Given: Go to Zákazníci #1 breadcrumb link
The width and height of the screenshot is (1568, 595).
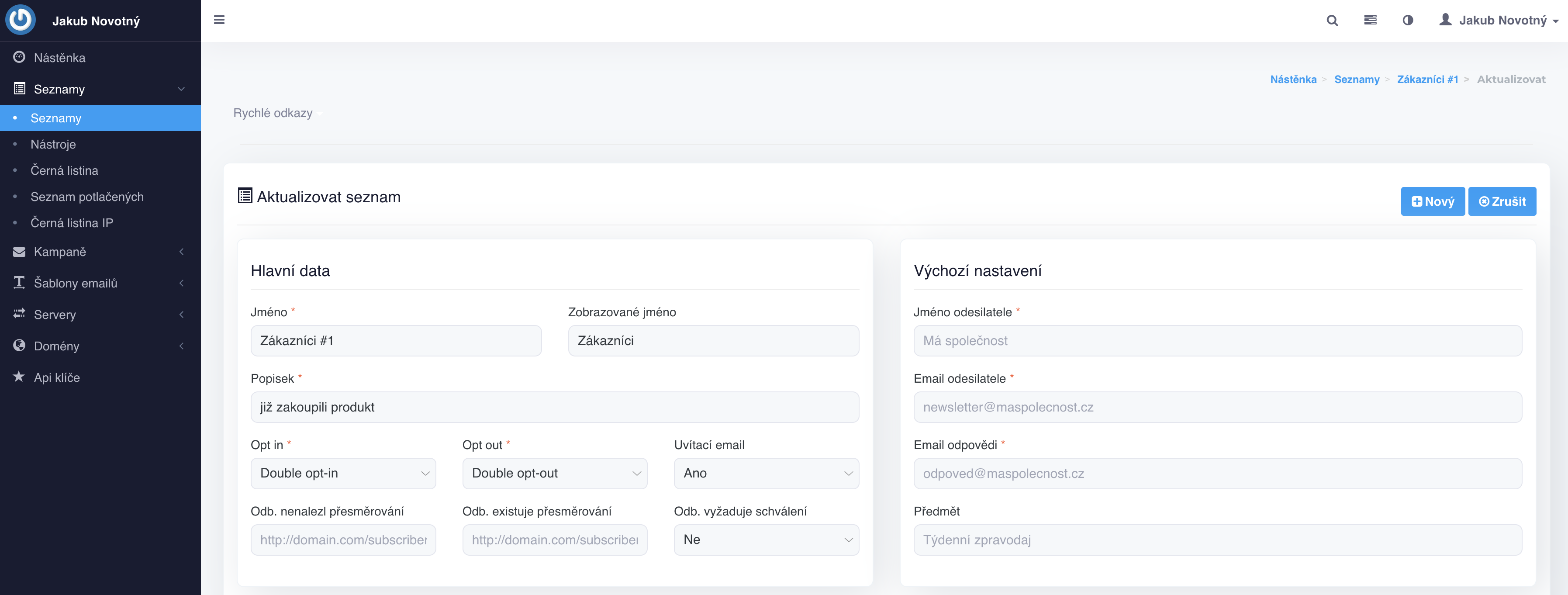Looking at the screenshot, I should 1427,79.
